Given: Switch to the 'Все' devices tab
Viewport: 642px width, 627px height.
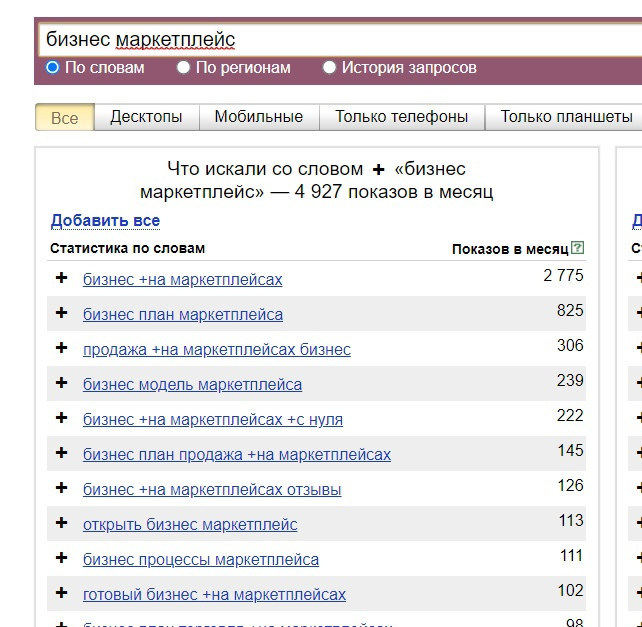Looking at the screenshot, I should click(65, 118).
